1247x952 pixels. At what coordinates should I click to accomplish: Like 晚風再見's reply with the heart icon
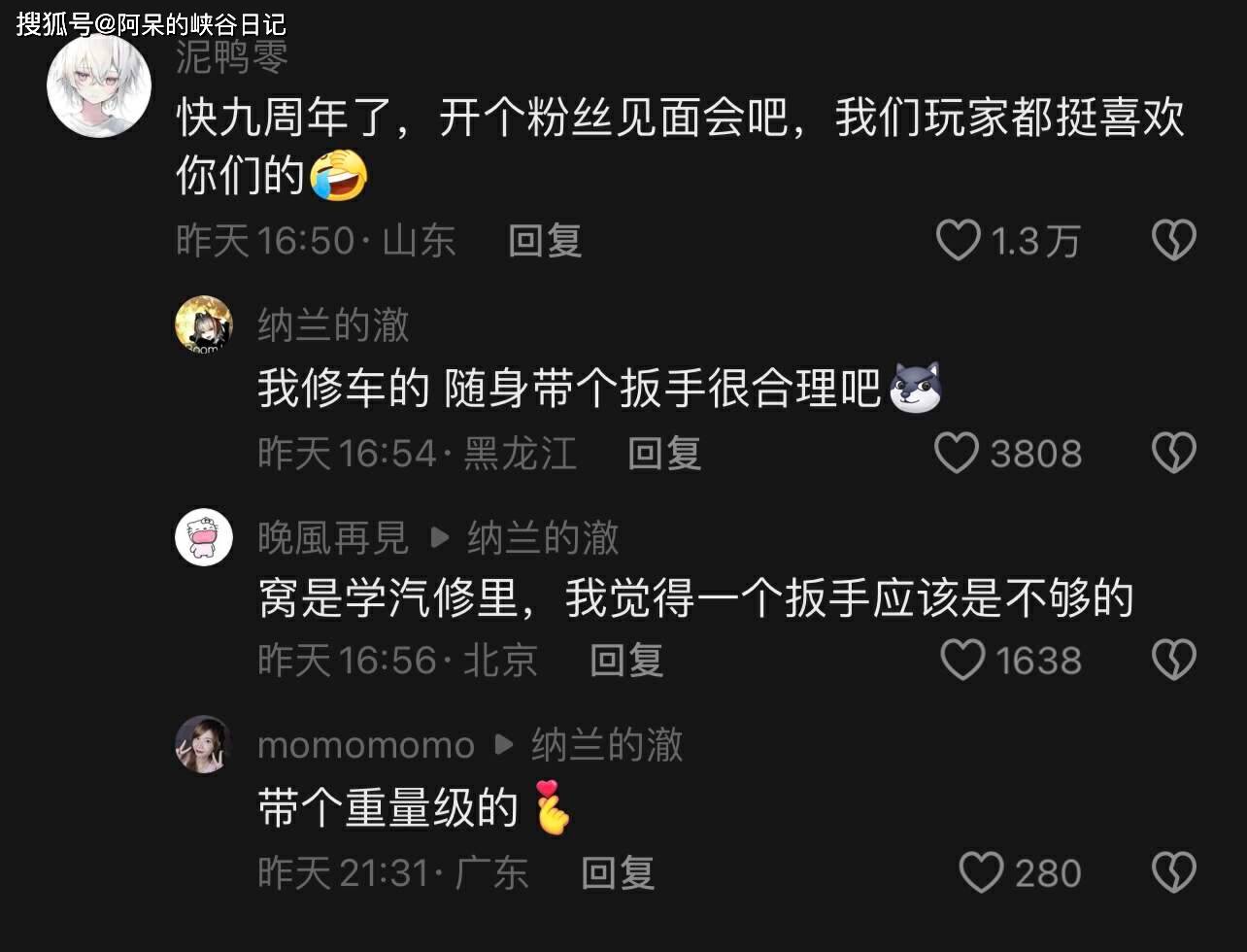(963, 661)
